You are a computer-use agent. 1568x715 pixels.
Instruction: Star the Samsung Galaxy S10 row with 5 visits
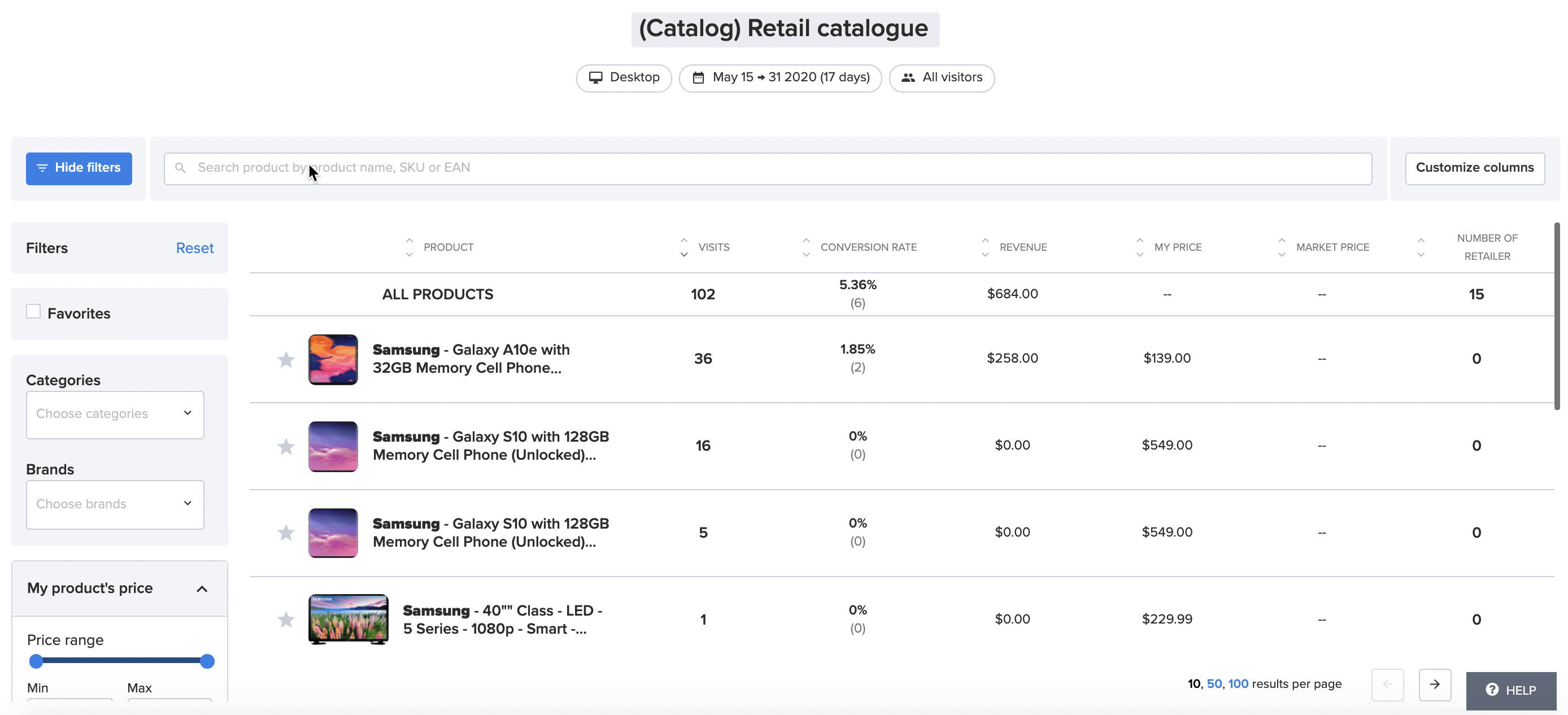click(x=286, y=533)
